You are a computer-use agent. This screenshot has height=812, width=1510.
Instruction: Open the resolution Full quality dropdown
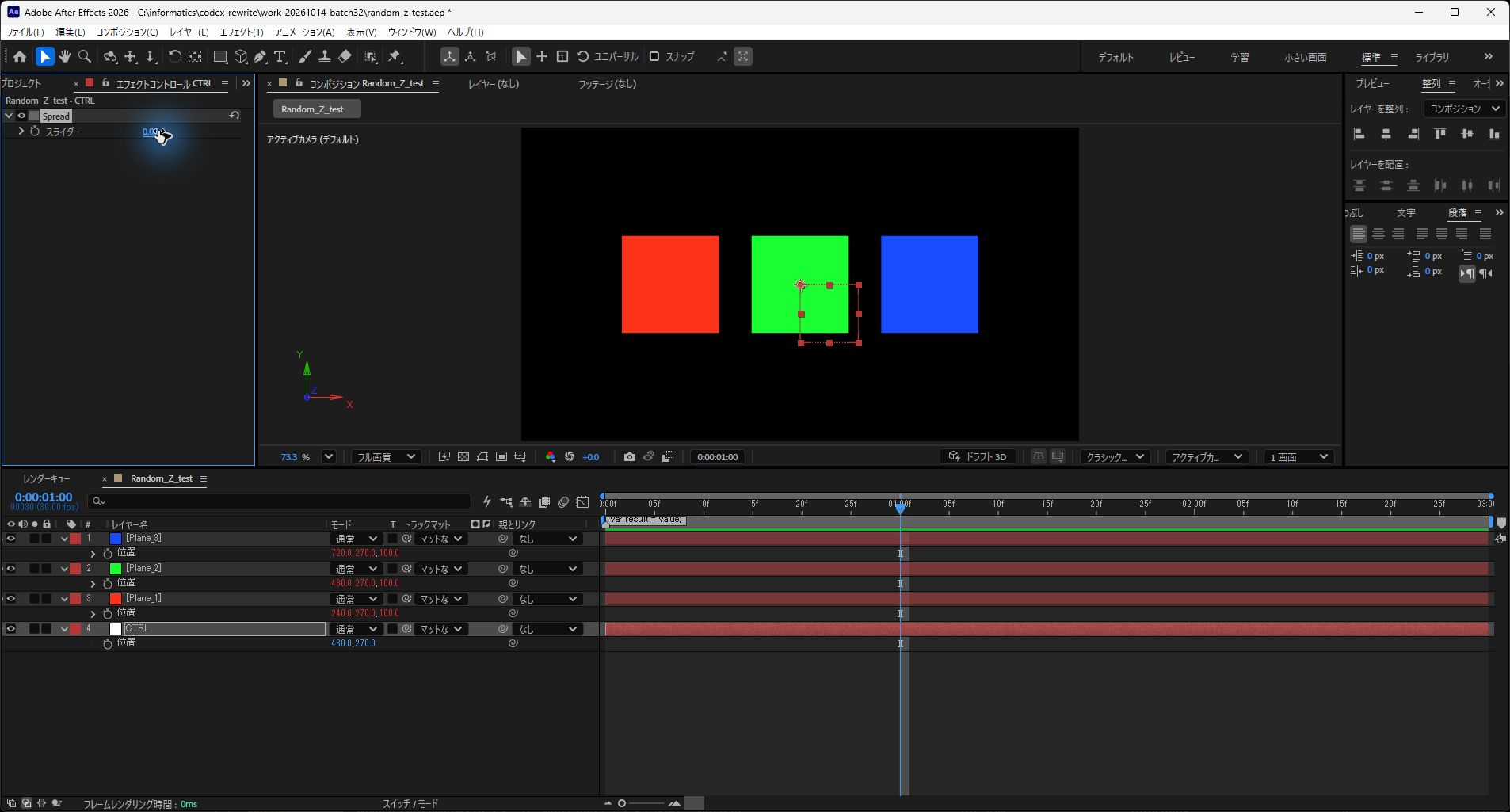[386, 457]
